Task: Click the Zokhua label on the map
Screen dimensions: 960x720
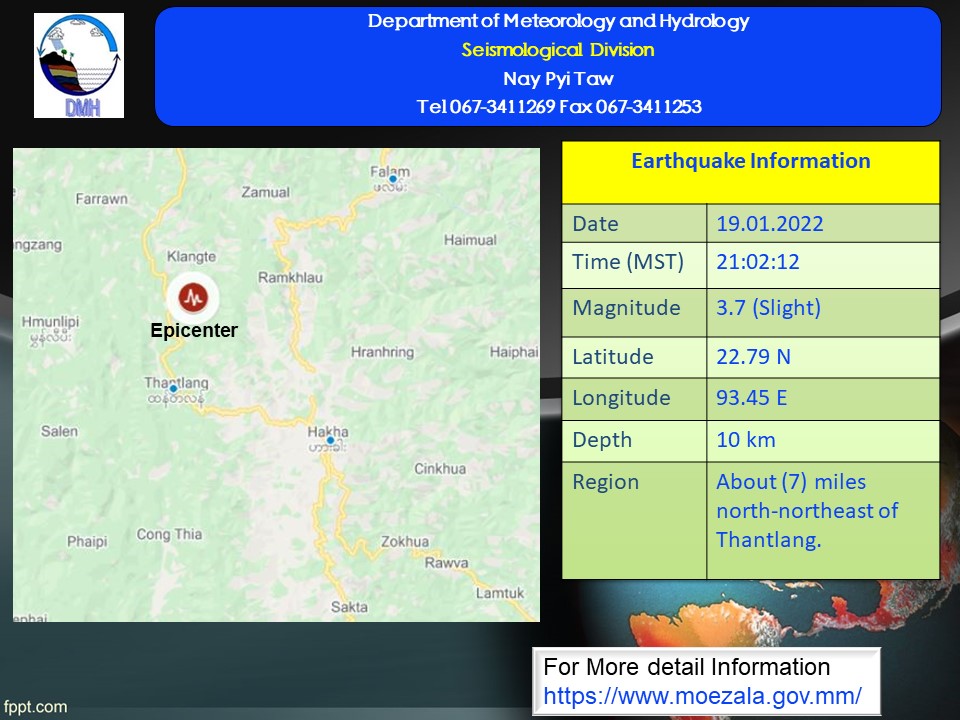Action: 405,542
